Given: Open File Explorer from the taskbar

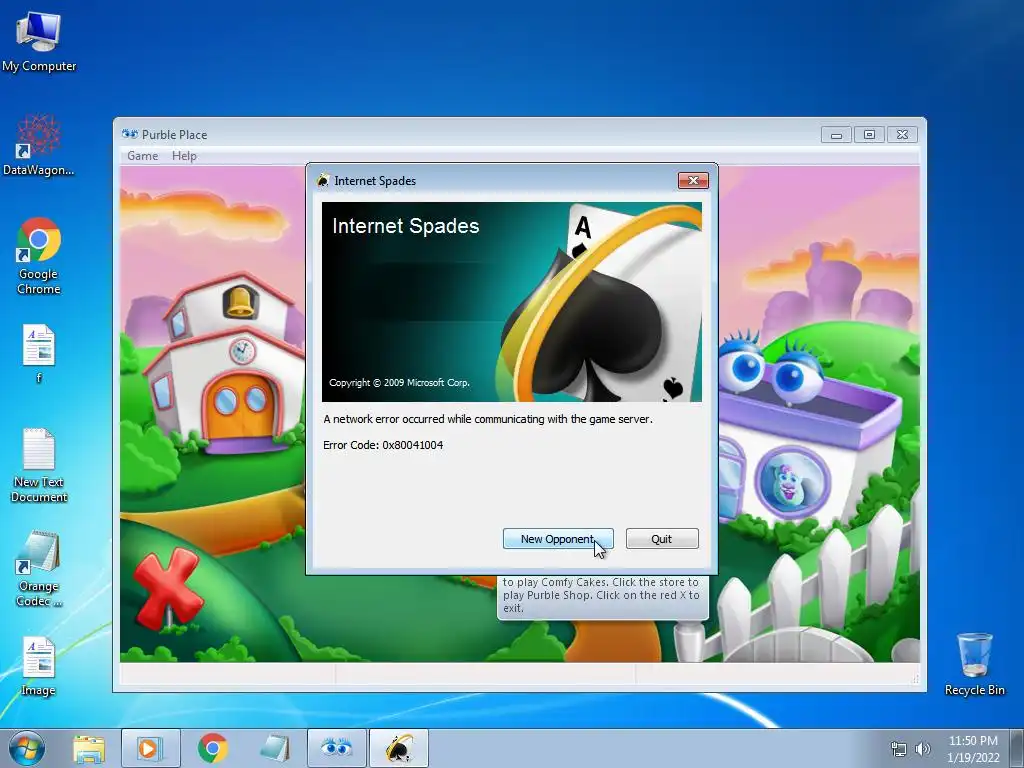Looking at the screenshot, I should [x=89, y=748].
